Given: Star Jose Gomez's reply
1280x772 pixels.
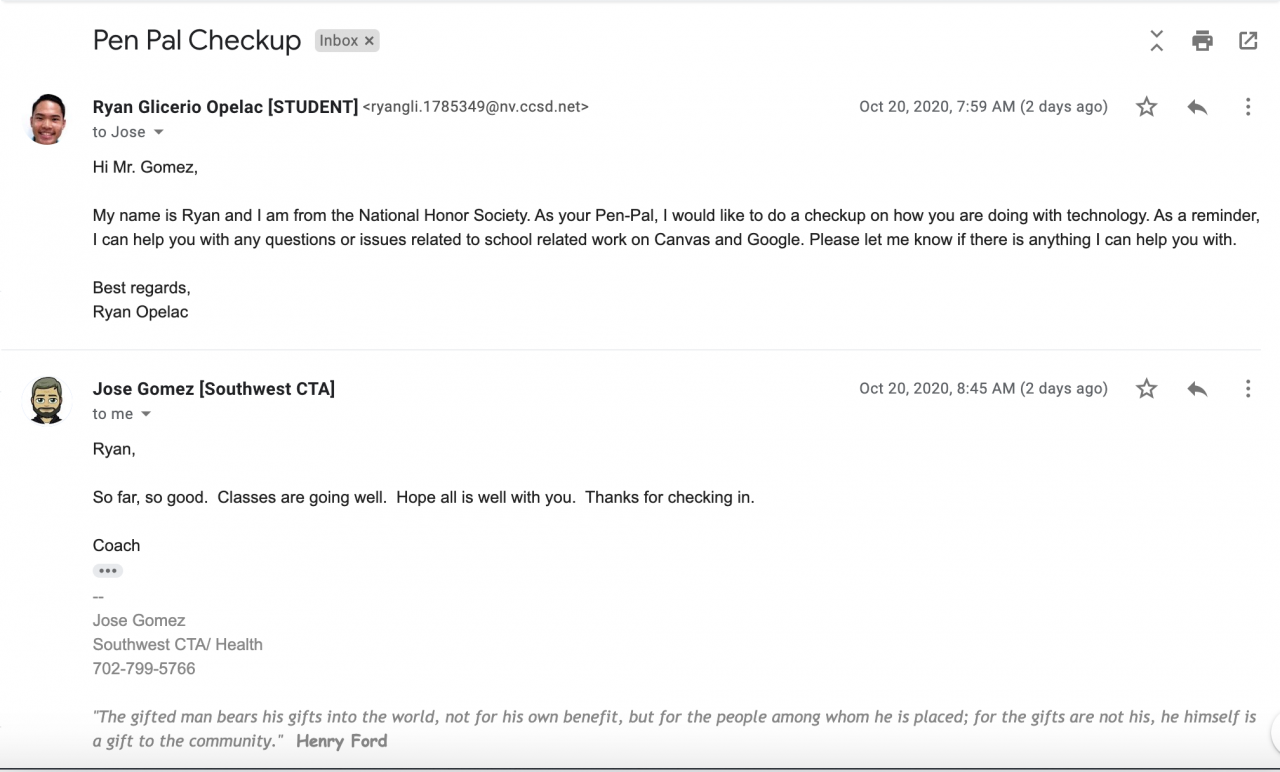Looking at the screenshot, I should coord(1147,389).
